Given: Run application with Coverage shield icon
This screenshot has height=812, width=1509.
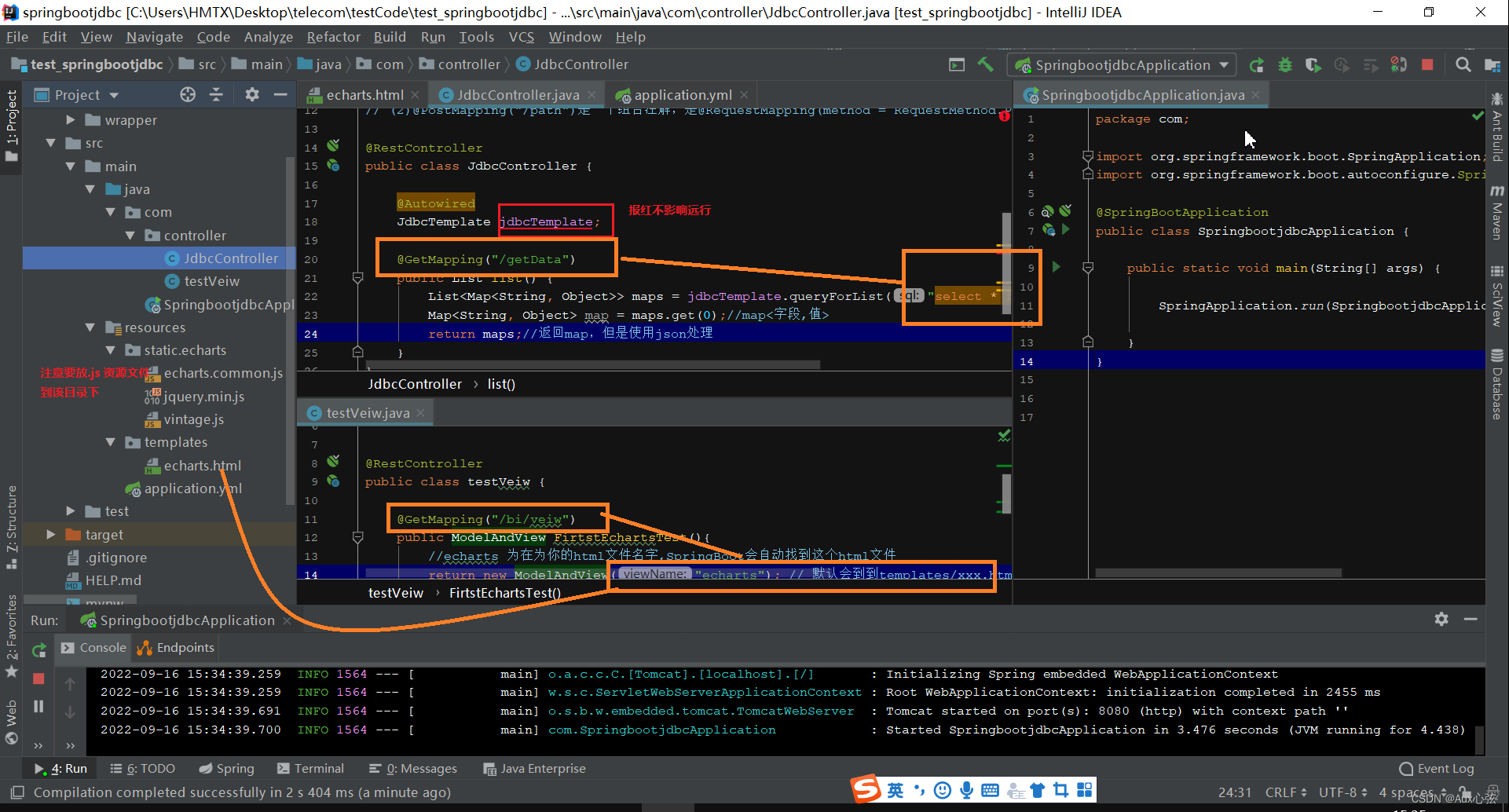Looking at the screenshot, I should point(1313,64).
